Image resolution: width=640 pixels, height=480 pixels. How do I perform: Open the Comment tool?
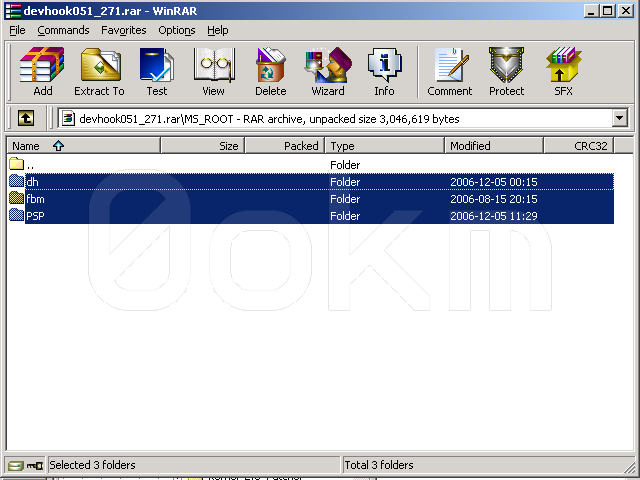(x=449, y=71)
